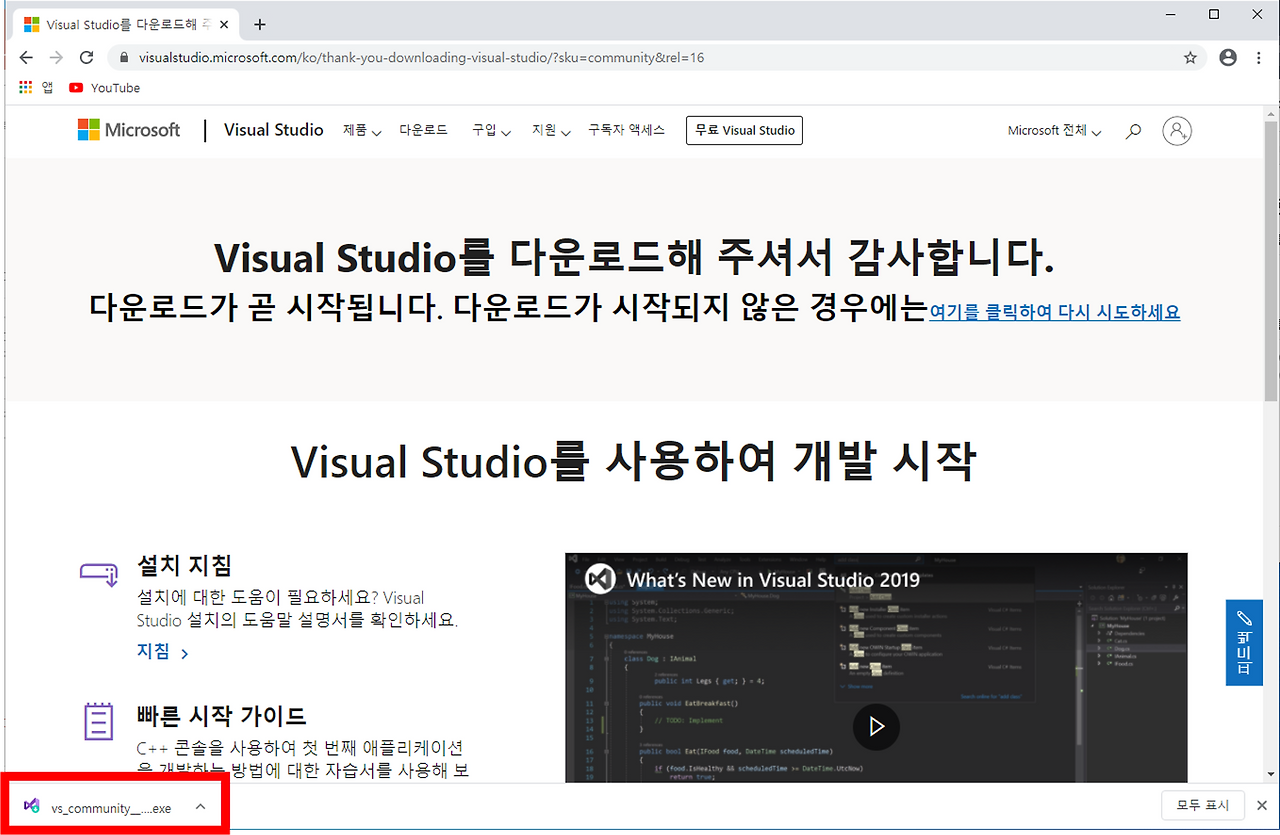The image size is (1280, 835).
Task: Expand the 제품 menu
Action: coord(362,131)
